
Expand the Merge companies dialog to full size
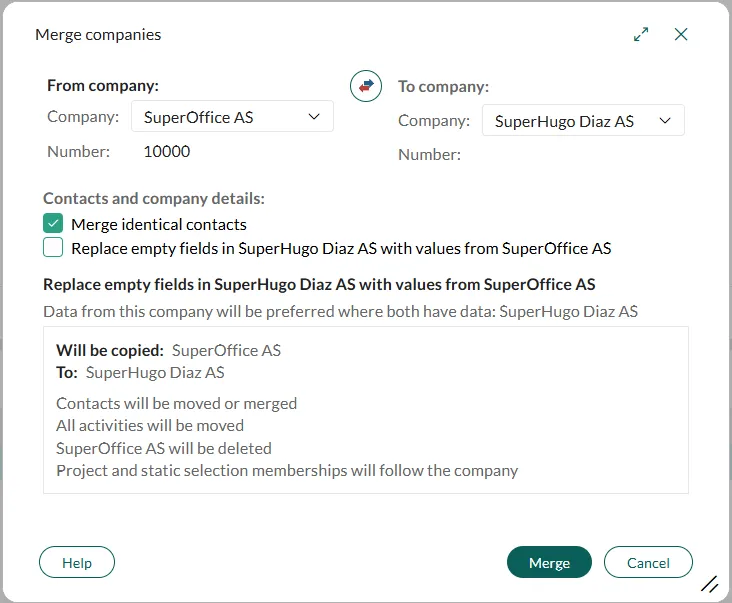tap(641, 35)
